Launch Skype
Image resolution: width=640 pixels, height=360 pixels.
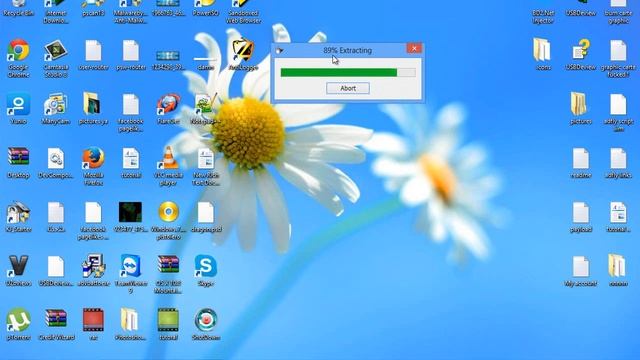[x=206, y=271]
